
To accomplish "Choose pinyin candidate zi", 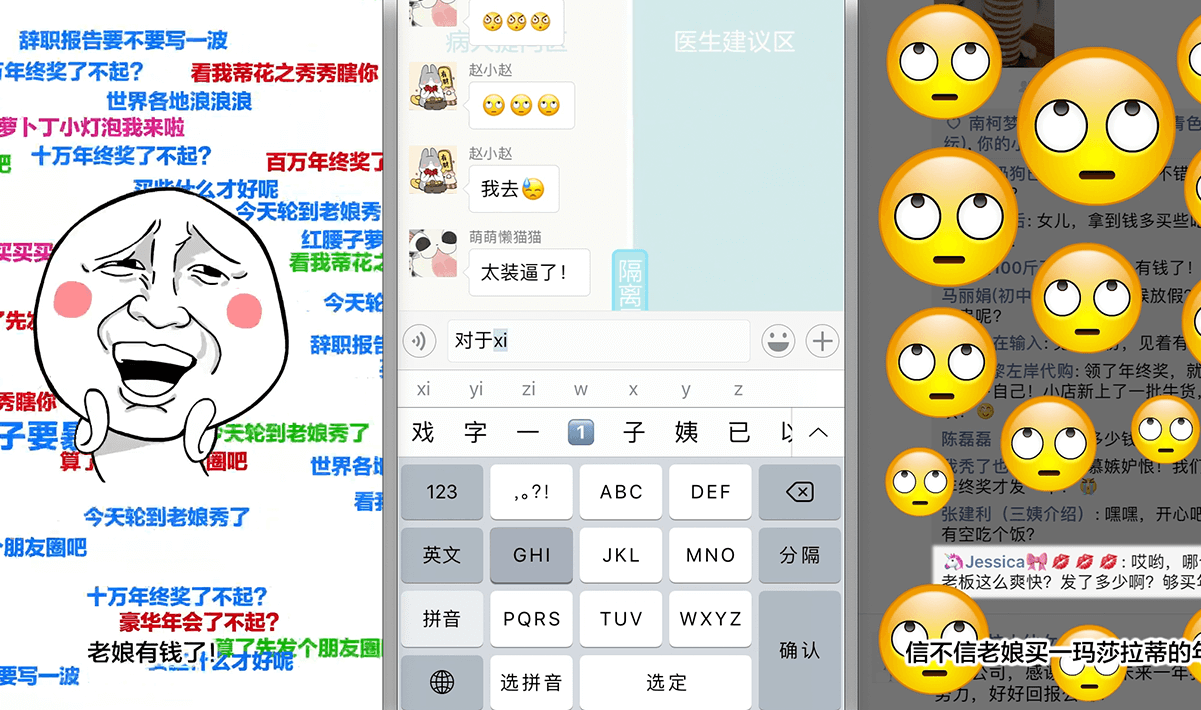I will pos(528,389).
